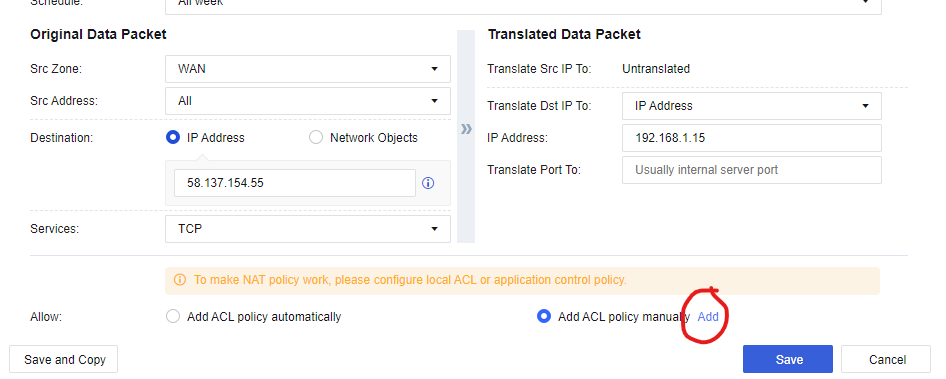946x379 pixels.
Task: Click the translated IP Address 192.168.1.15 field
Action: pyautogui.click(x=752, y=138)
